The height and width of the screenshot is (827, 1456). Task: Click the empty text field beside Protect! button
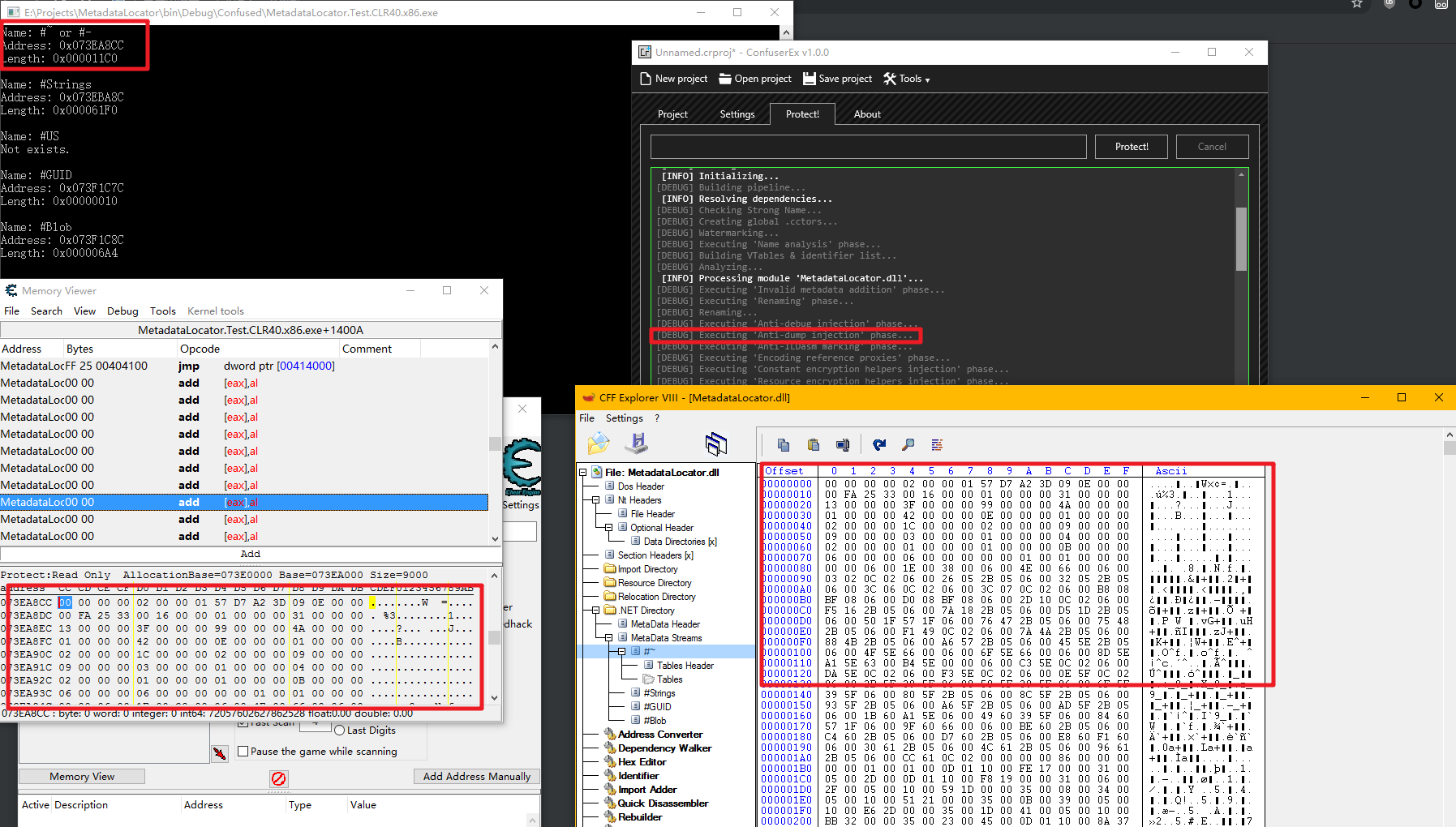pyautogui.click(x=868, y=147)
